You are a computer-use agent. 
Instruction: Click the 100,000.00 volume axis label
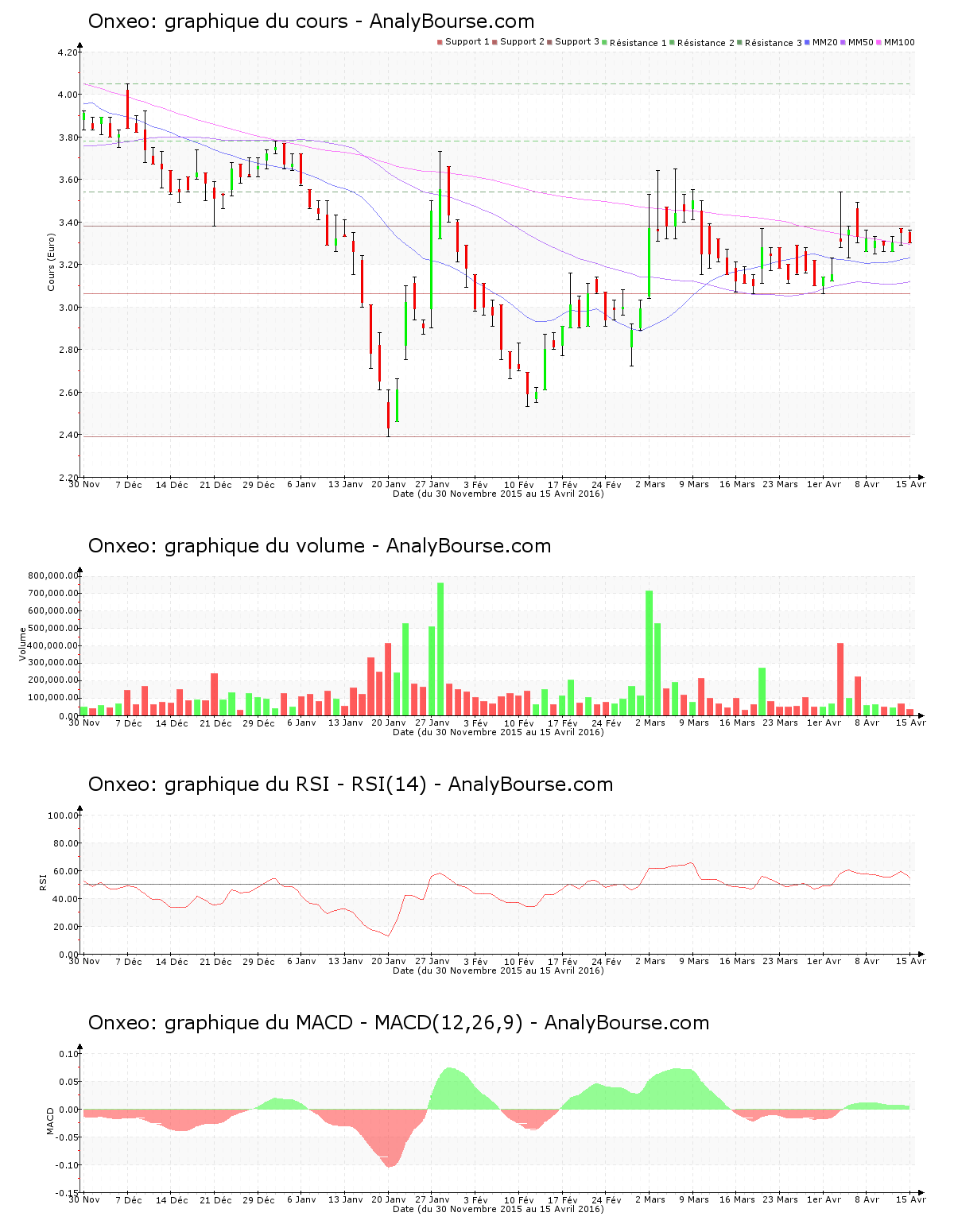pyautogui.click(x=53, y=698)
